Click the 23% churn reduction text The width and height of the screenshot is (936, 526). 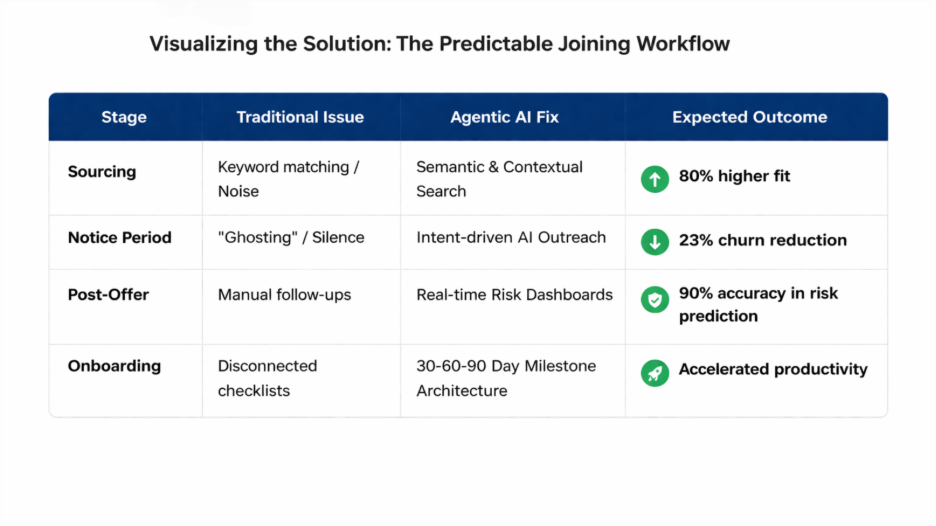pos(762,240)
